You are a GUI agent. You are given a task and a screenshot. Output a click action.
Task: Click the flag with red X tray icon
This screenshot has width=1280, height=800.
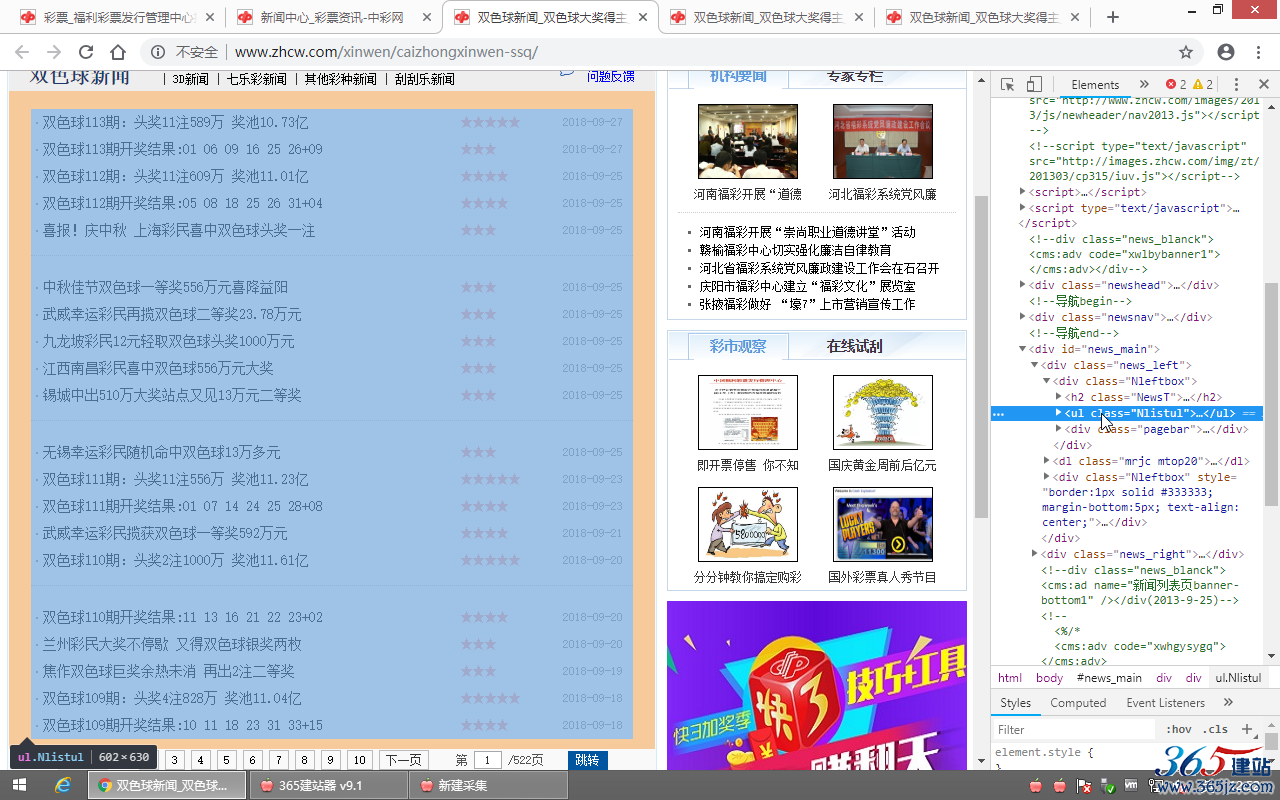[x=1084, y=786]
